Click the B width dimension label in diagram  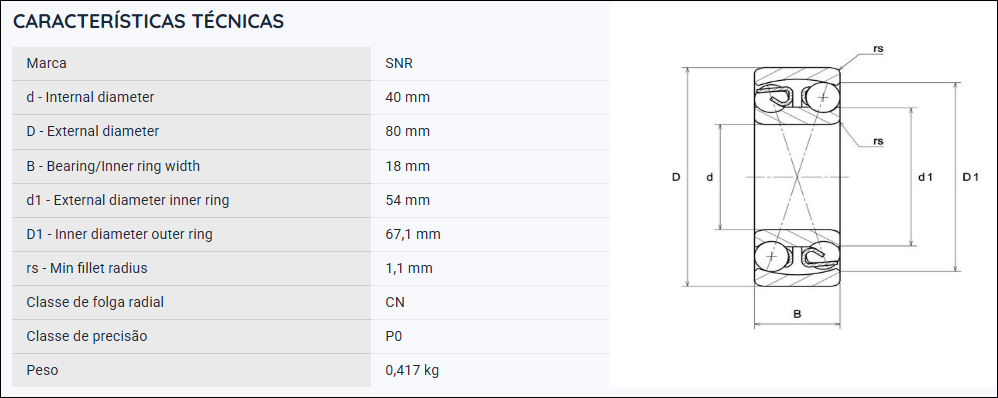click(x=797, y=314)
